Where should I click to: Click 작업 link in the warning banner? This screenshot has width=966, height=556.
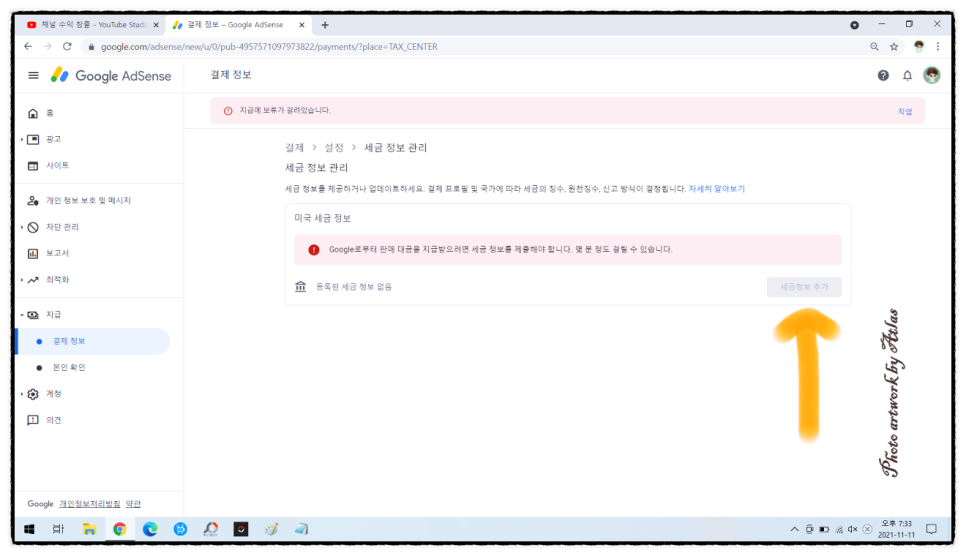(904, 112)
